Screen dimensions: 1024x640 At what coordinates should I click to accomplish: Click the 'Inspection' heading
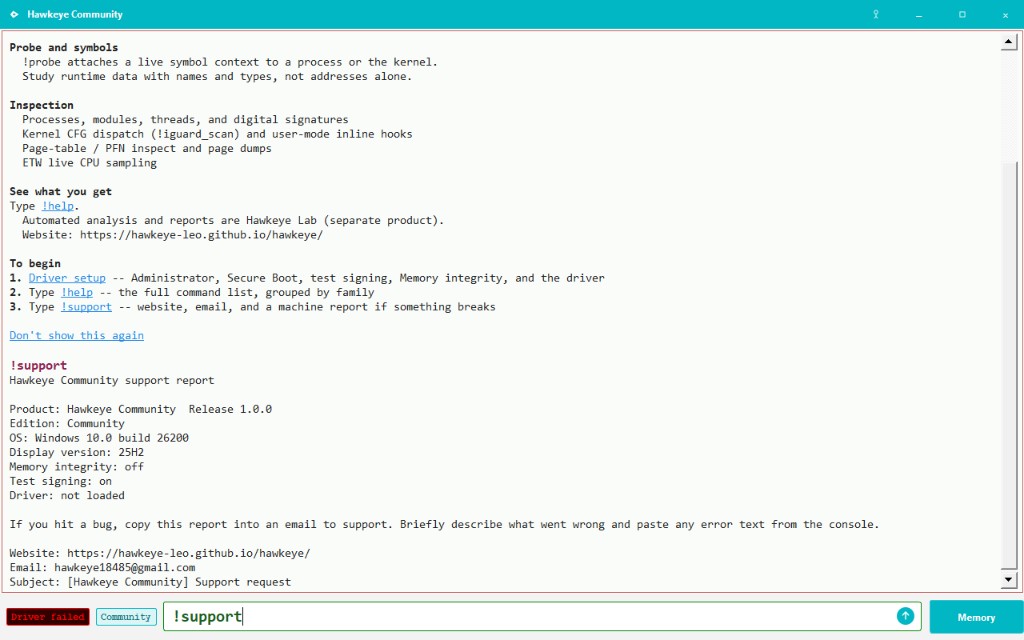click(41, 104)
